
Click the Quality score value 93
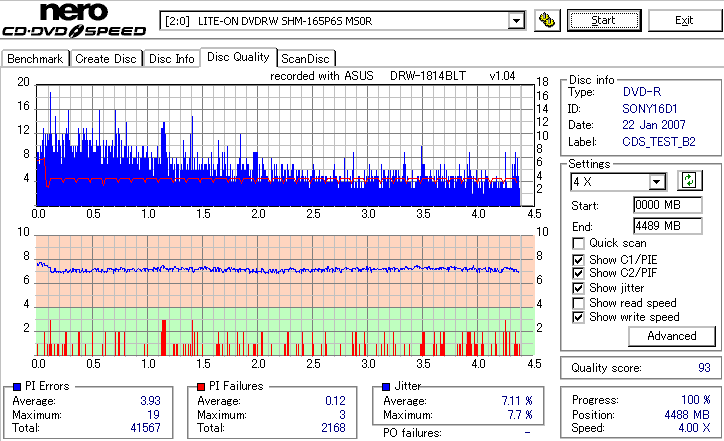tap(704, 368)
